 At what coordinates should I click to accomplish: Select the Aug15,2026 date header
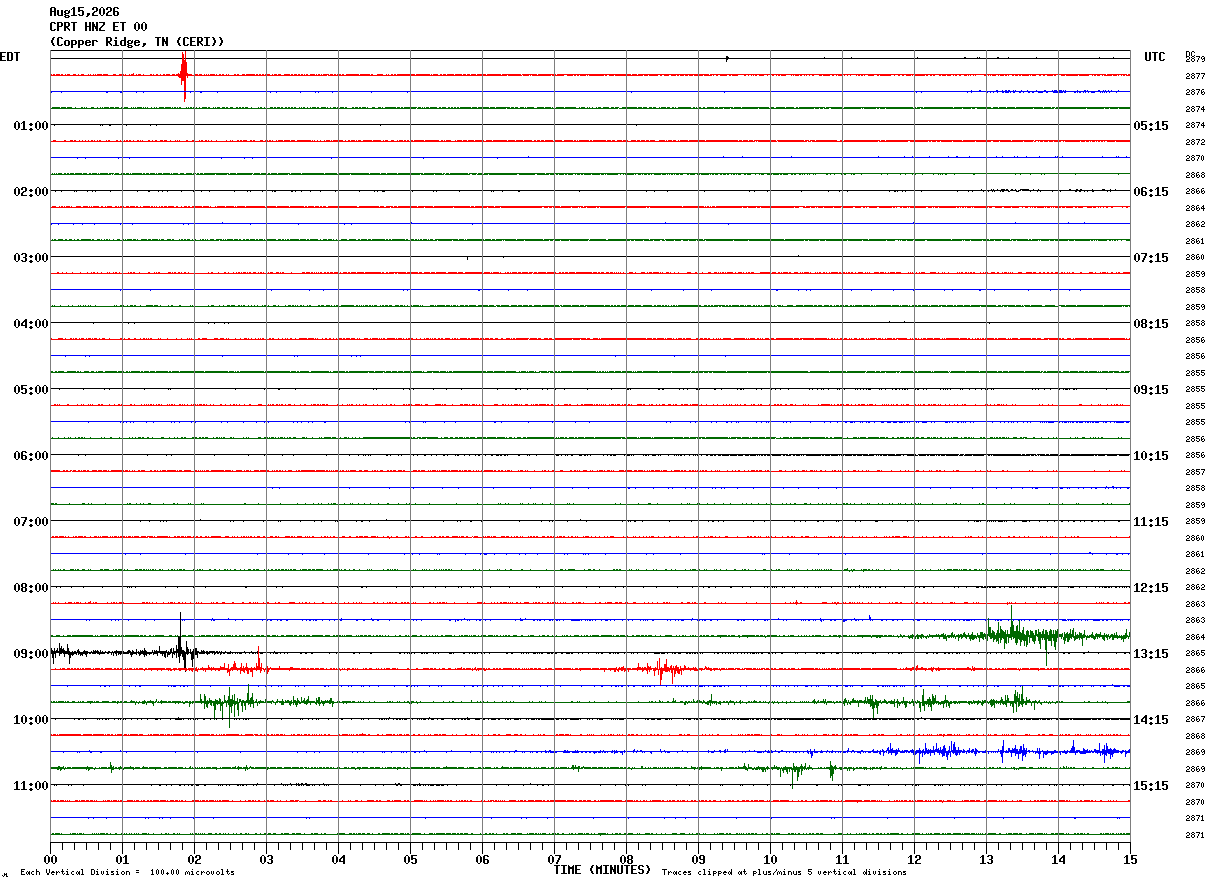[x=84, y=12]
